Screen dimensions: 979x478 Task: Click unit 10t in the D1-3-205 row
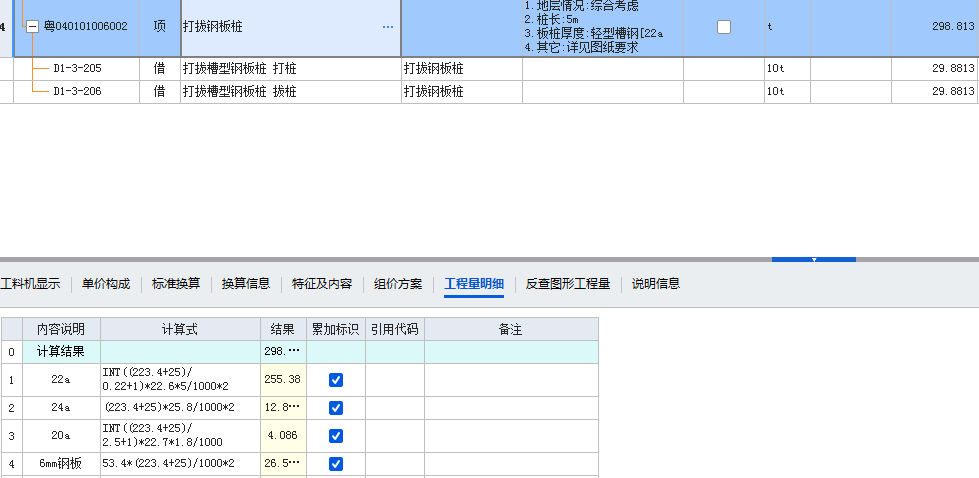click(787, 69)
